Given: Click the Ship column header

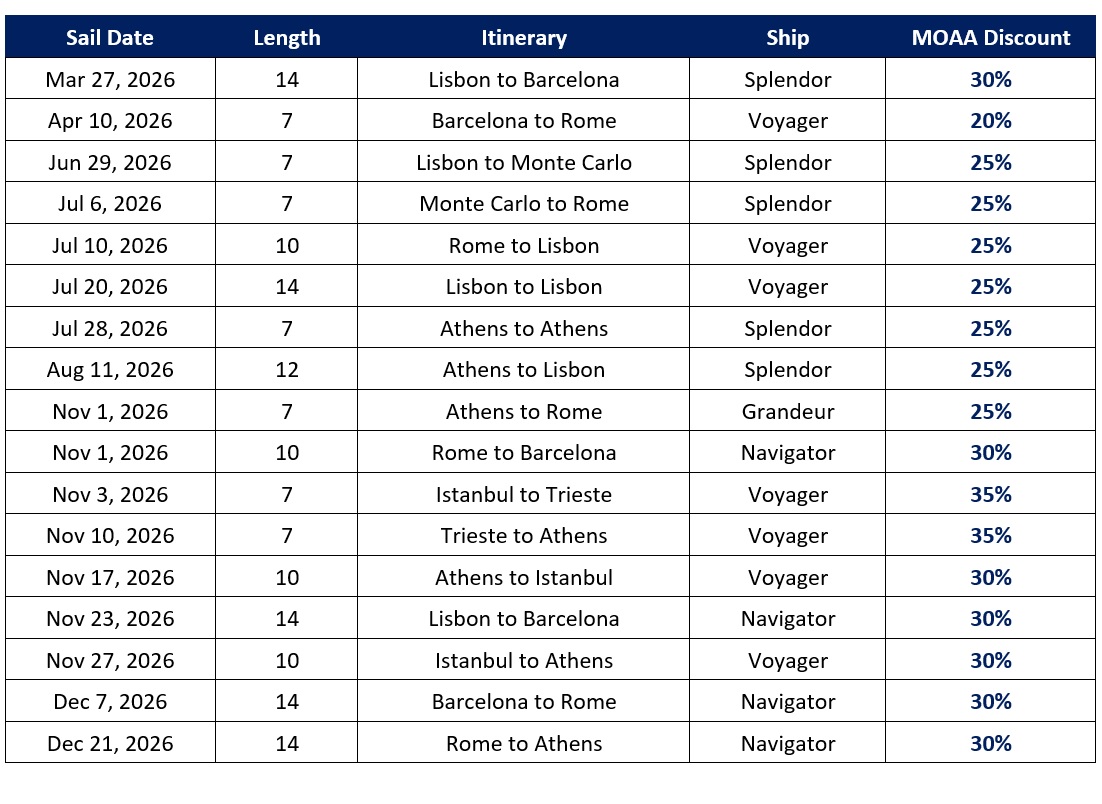Looking at the screenshot, I should (787, 38).
